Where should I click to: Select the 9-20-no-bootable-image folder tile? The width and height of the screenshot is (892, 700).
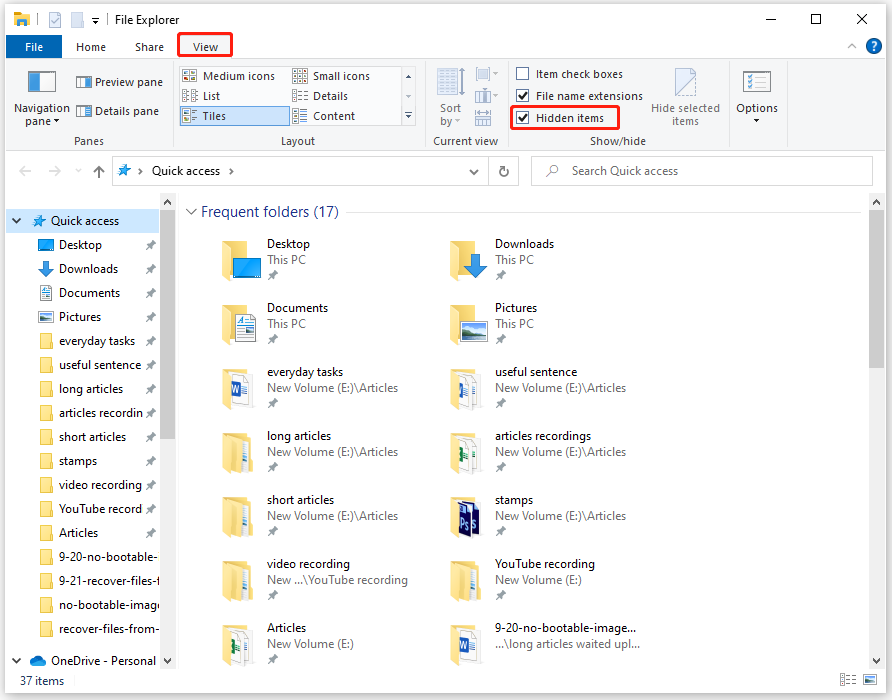click(545, 644)
